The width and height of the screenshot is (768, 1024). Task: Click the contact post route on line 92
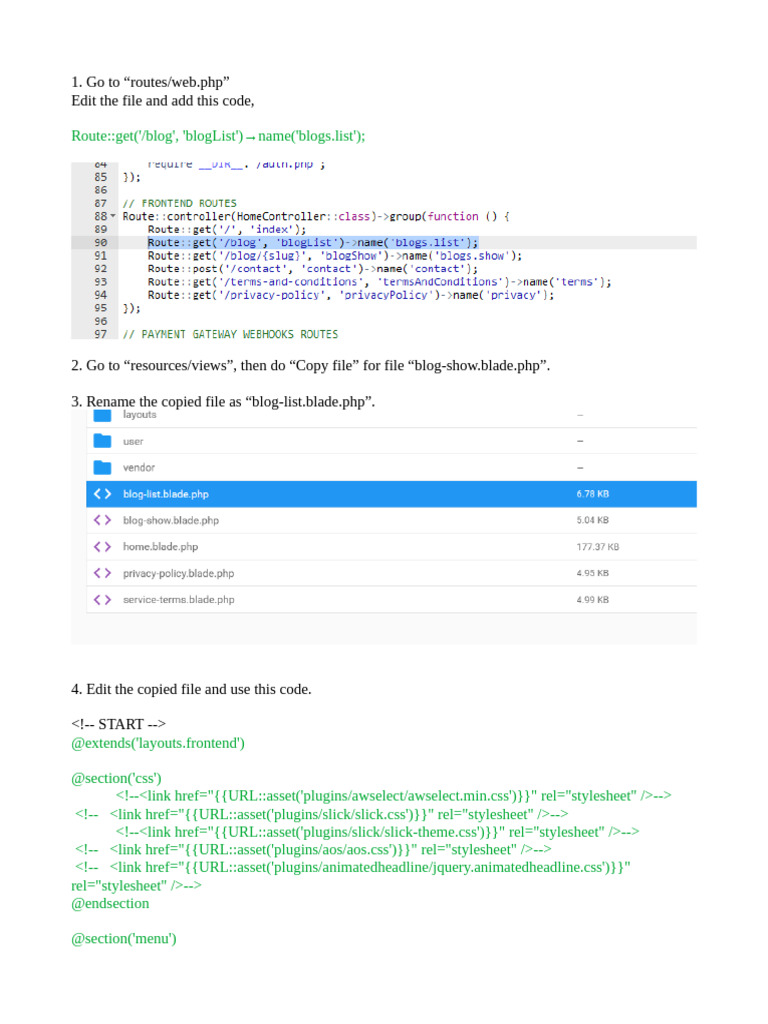click(x=313, y=268)
